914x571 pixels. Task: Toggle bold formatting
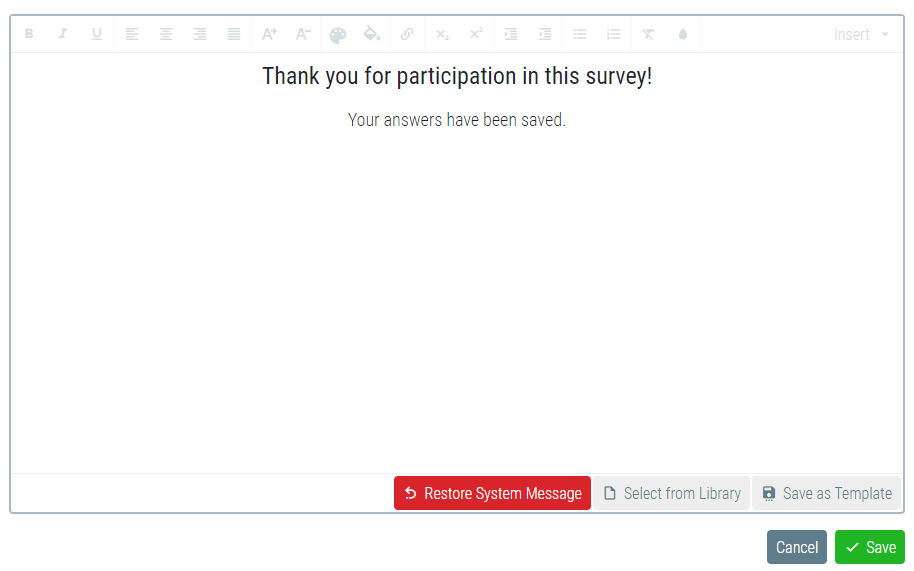click(x=29, y=34)
